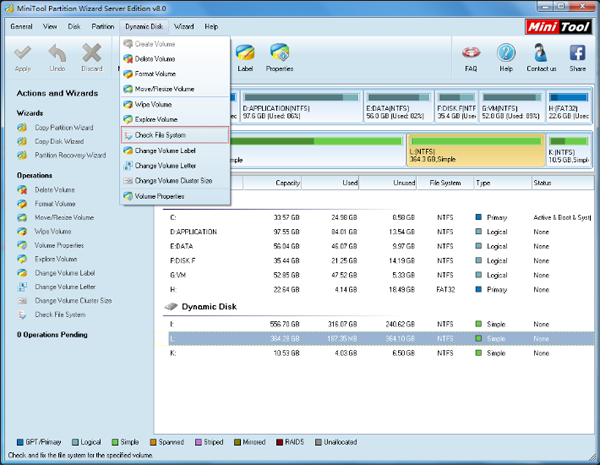Viewport: 600px width, 465px height.
Task: Click Wipe Volume icon in dropdown menu
Action: (128, 104)
